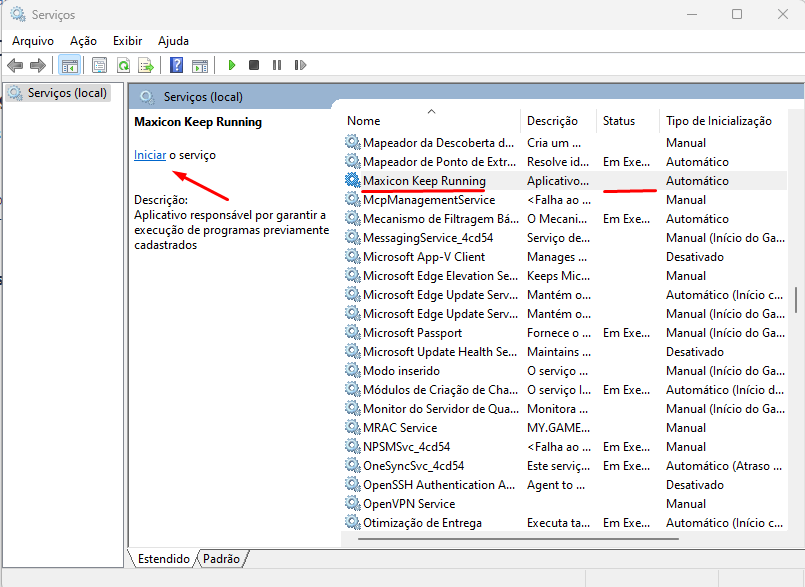
Task: Select OpenSSH Authentication A... row
Action: pyautogui.click(x=564, y=484)
